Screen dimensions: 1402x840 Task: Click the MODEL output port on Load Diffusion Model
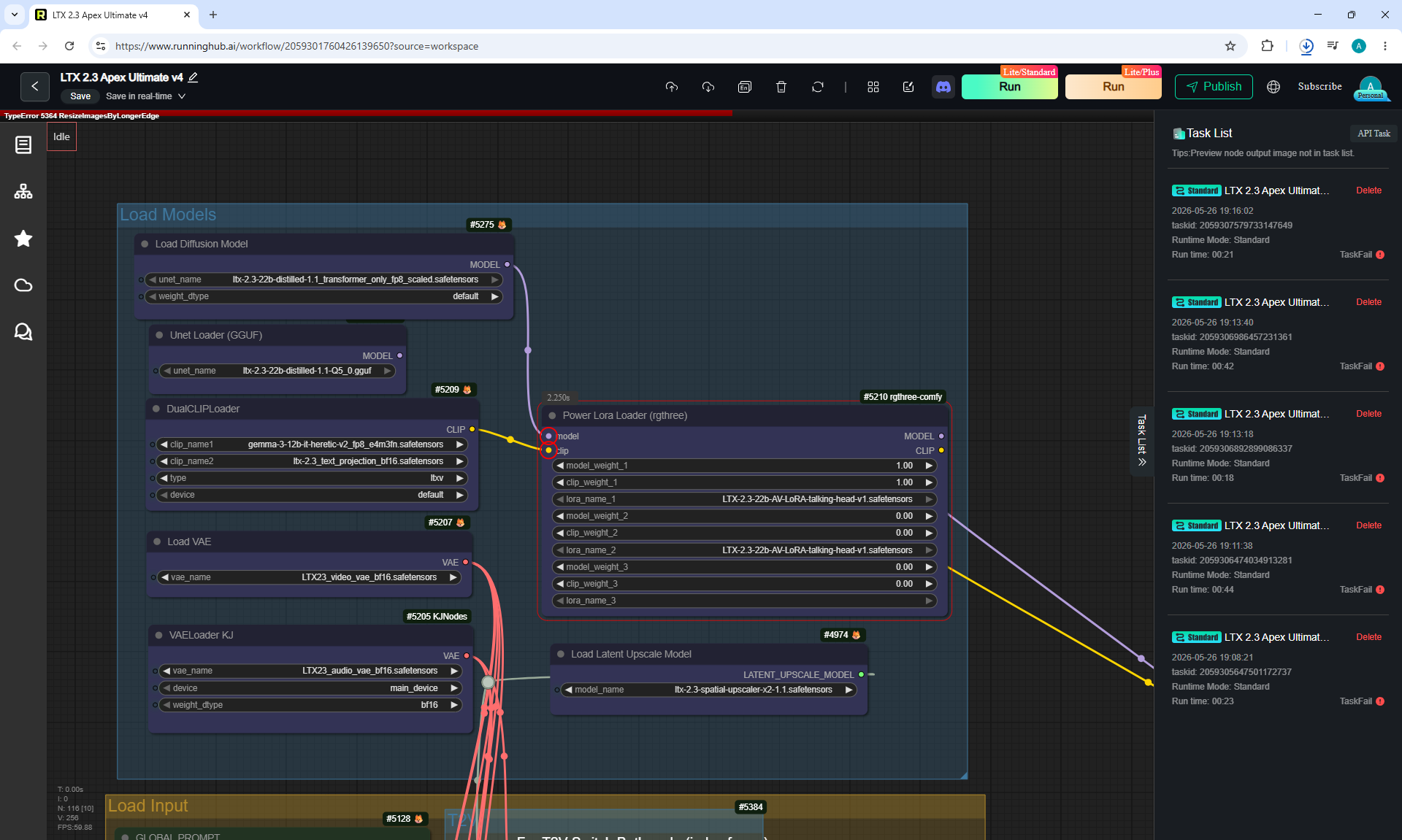(x=507, y=264)
